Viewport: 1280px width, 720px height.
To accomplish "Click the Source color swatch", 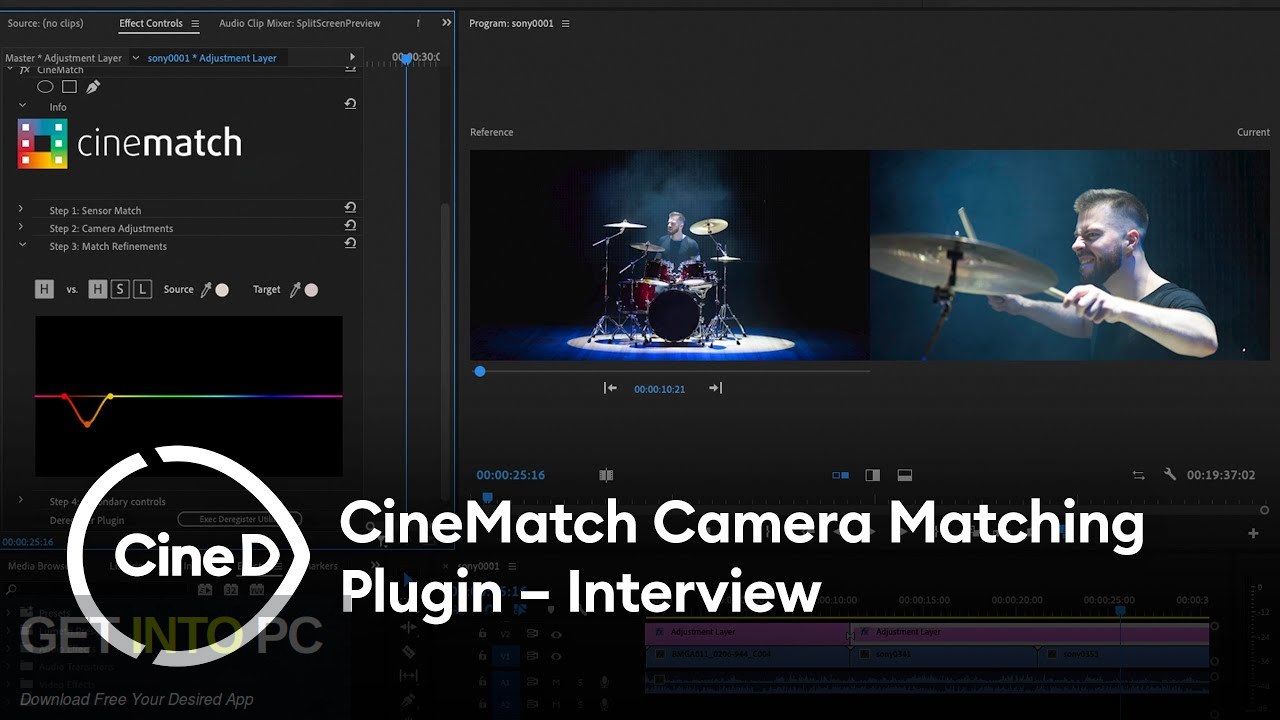I will (x=222, y=290).
